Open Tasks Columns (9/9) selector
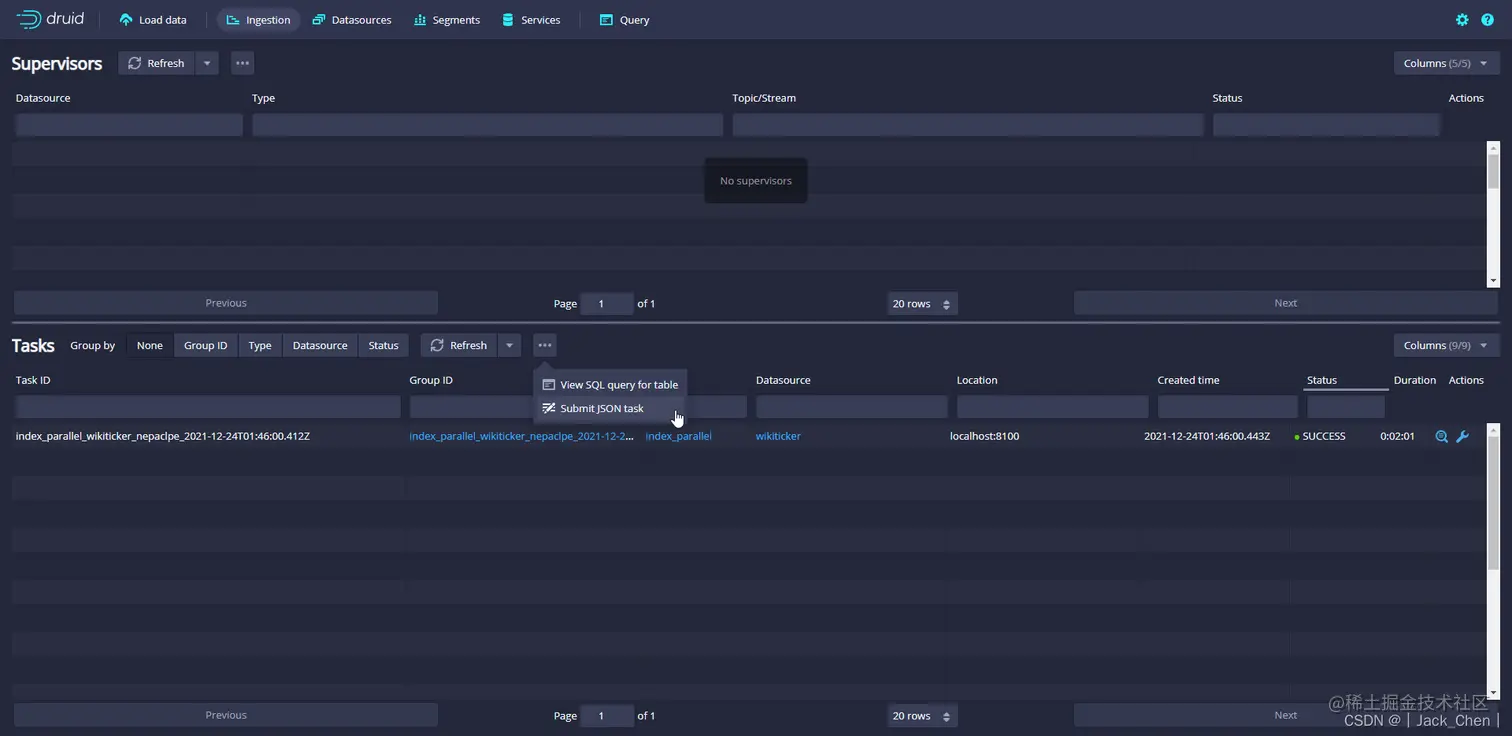The height and width of the screenshot is (736, 1512). (1446, 345)
